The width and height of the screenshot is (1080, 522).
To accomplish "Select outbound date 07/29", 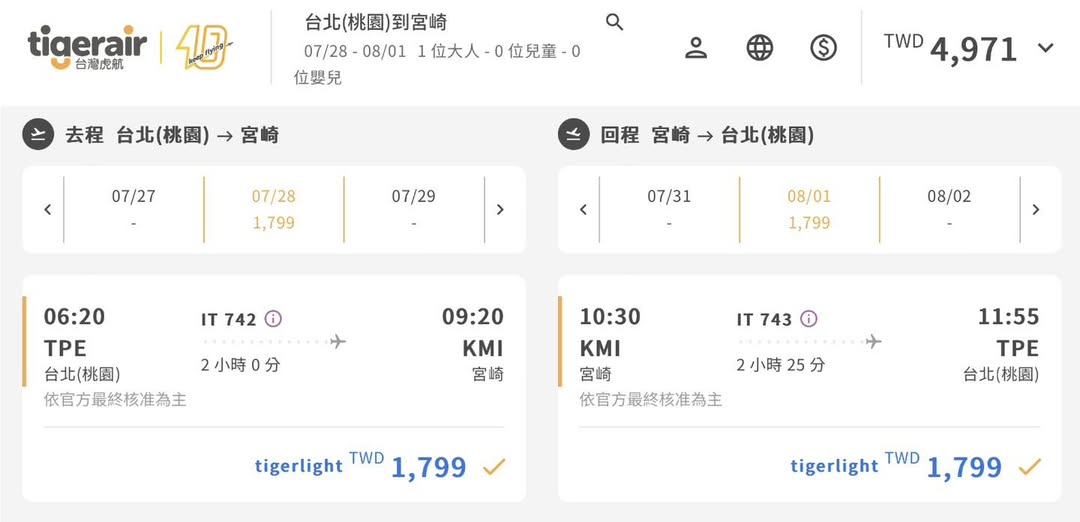I will coord(414,209).
